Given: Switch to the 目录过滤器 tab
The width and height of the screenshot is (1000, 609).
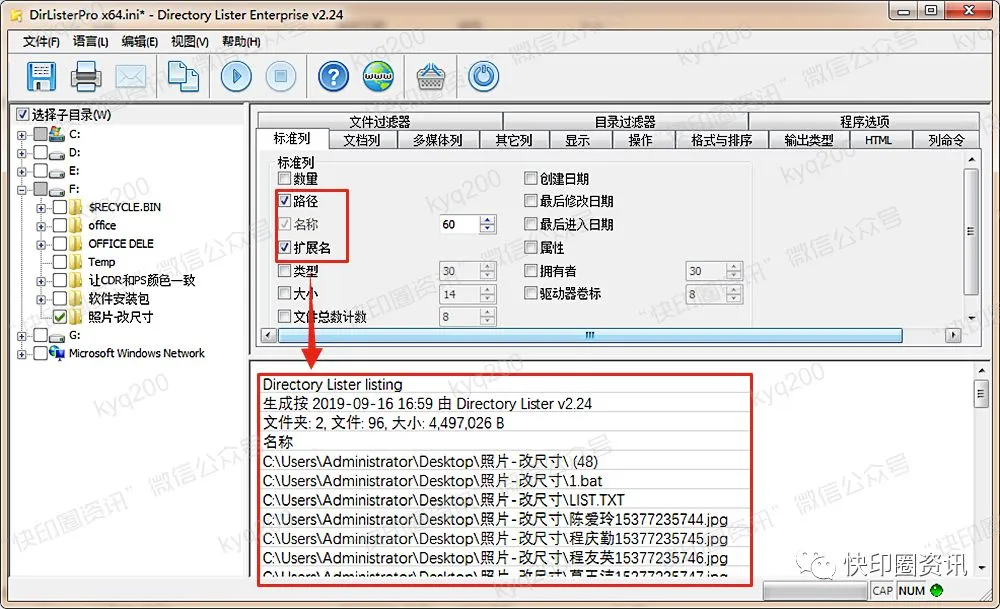Looking at the screenshot, I should point(625,121).
